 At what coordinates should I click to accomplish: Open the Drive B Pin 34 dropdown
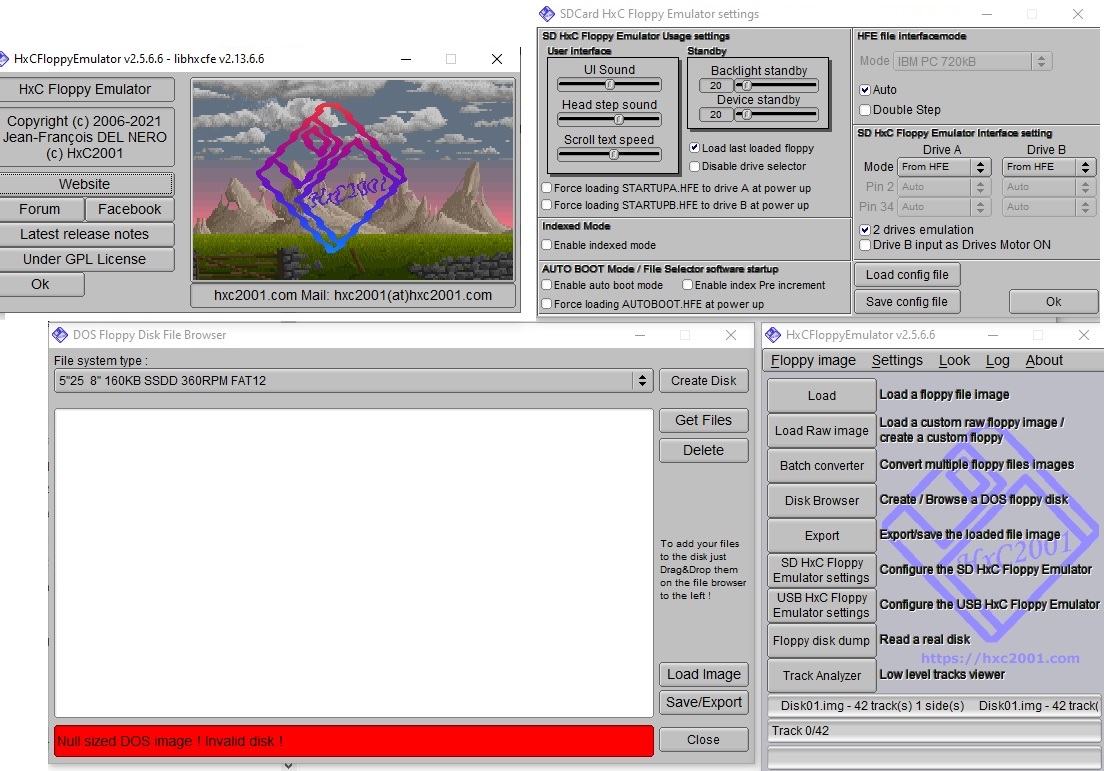pos(1049,207)
